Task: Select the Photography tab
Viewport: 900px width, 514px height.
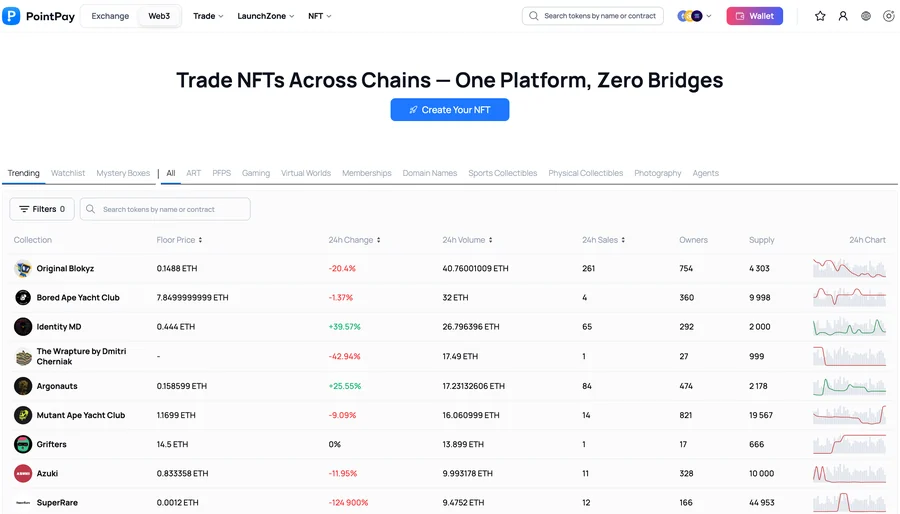Action: [658, 173]
